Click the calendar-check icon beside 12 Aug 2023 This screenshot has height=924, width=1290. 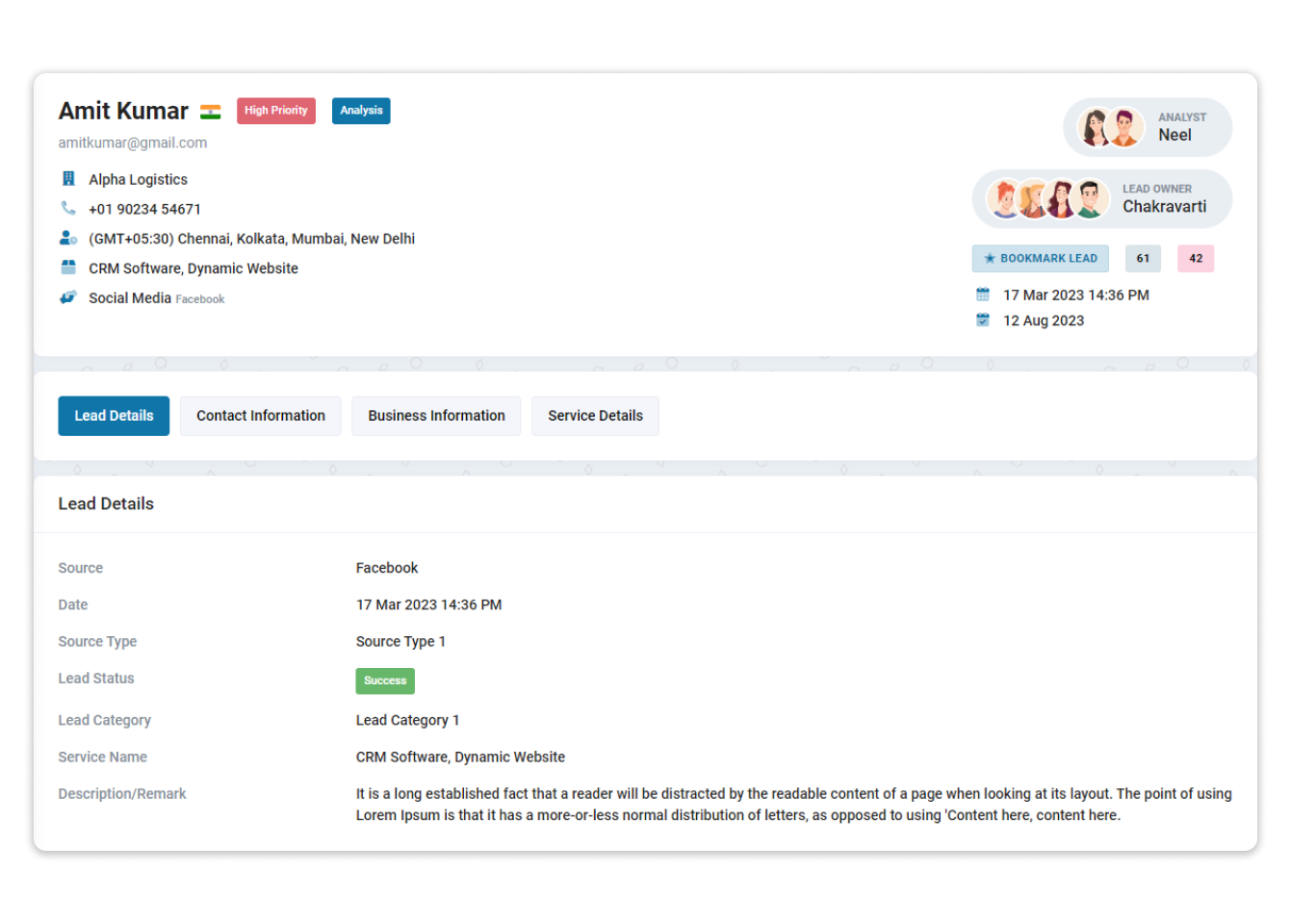click(x=983, y=320)
